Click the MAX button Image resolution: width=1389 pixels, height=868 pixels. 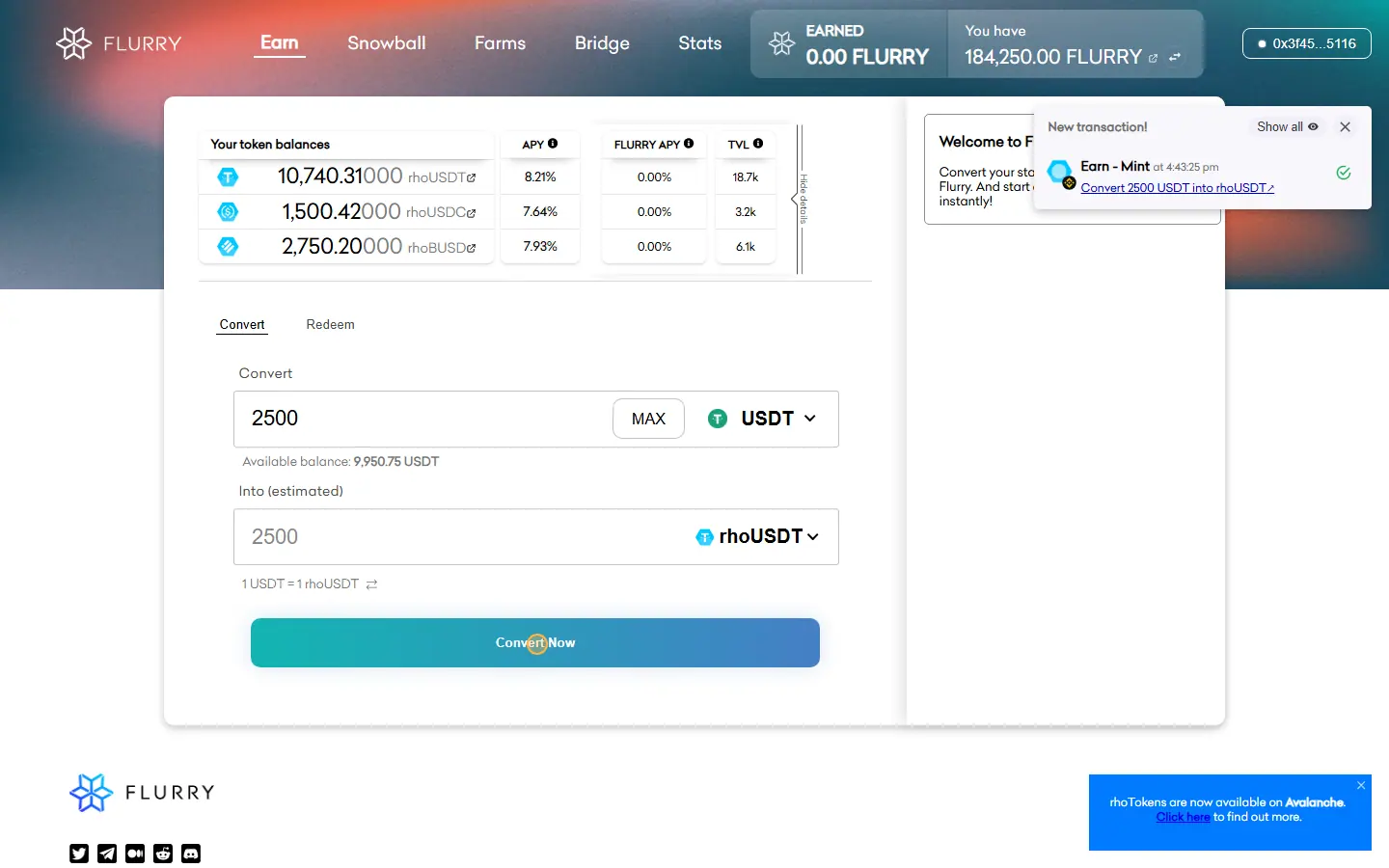pos(648,419)
